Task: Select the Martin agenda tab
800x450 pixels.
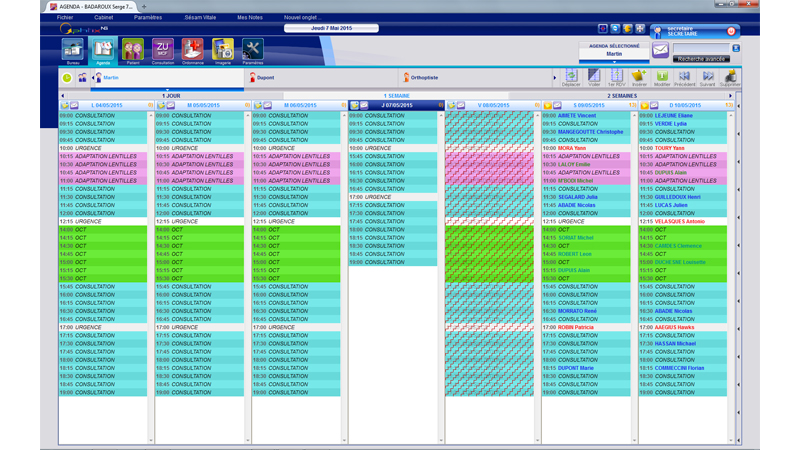Action: click(x=168, y=78)
